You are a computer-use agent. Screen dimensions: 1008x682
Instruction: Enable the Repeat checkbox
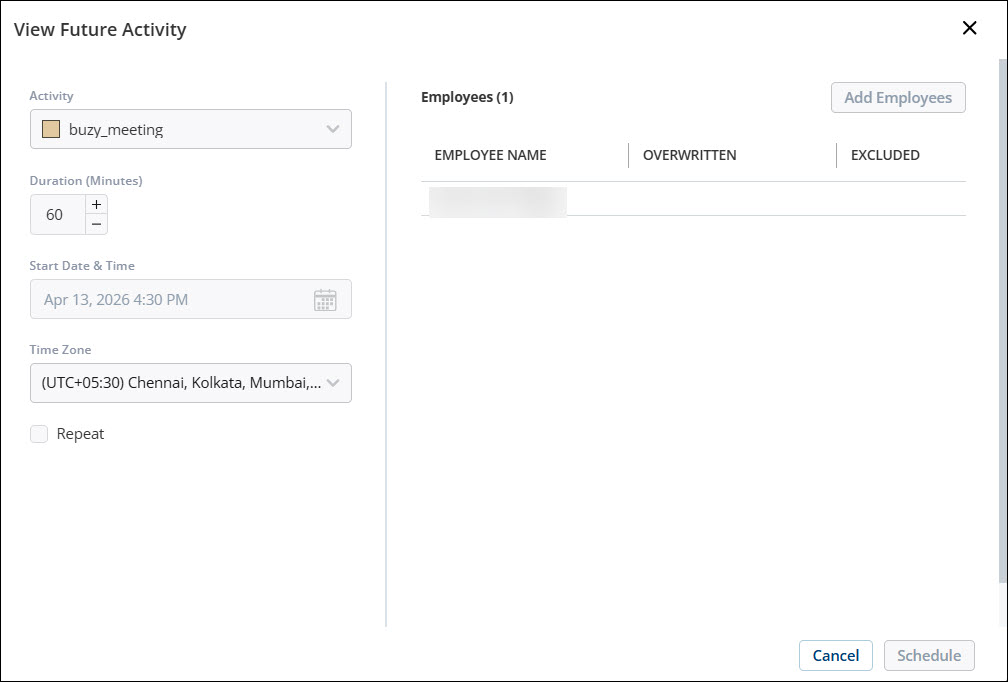(x=39, y=434)
